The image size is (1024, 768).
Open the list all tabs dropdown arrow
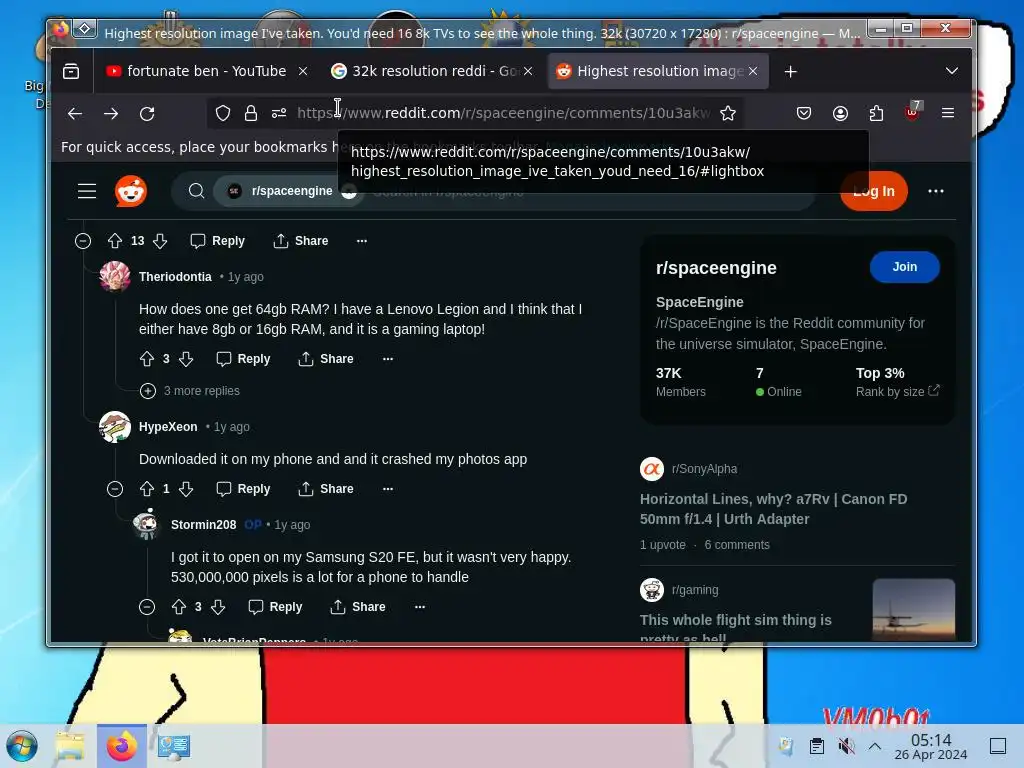[x=952, y=71]
